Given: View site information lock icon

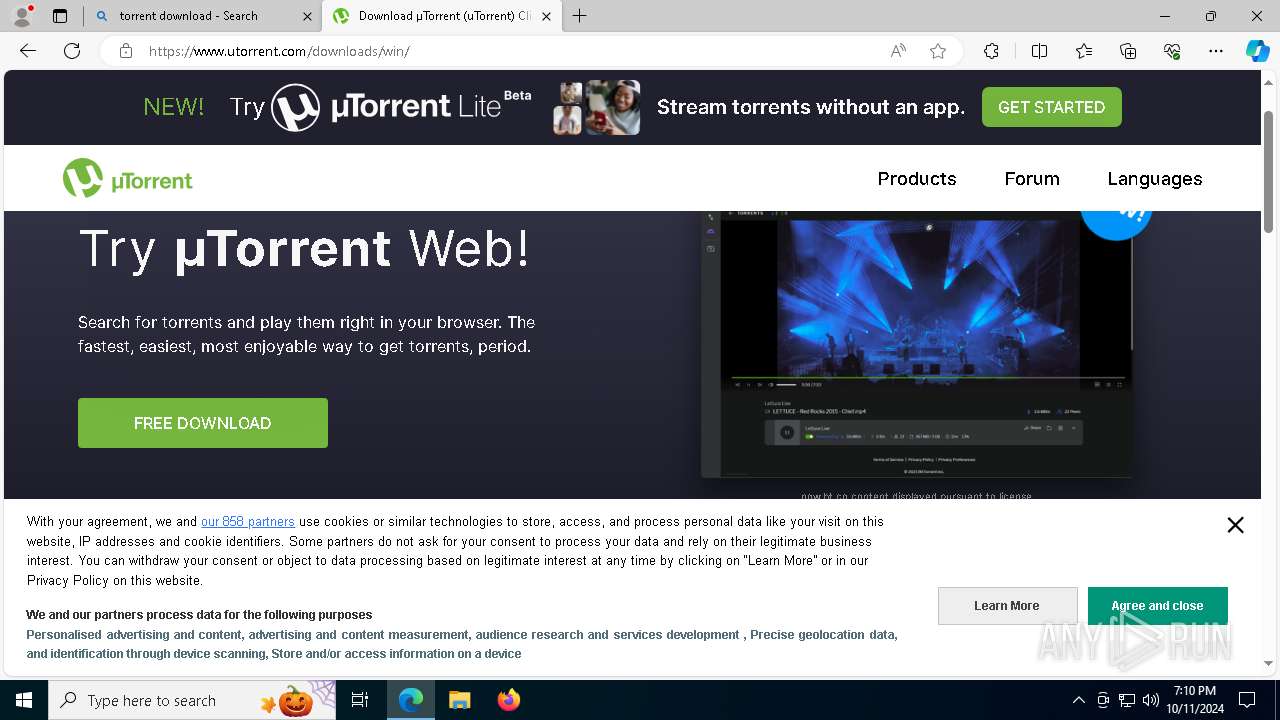Looking at the screenshot, I should coord(126,51).
